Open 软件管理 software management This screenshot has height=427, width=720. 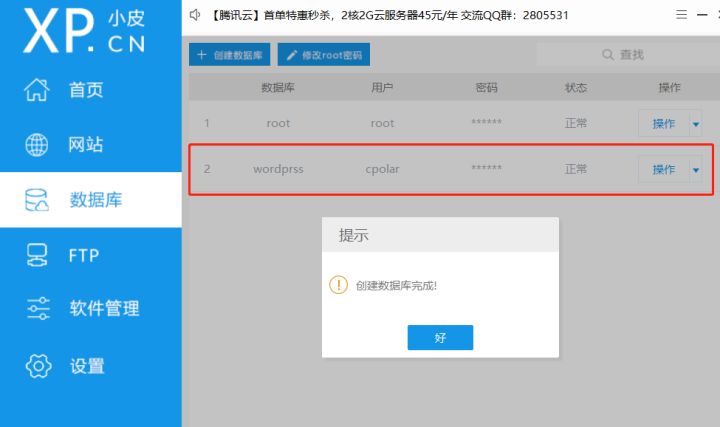104,309
